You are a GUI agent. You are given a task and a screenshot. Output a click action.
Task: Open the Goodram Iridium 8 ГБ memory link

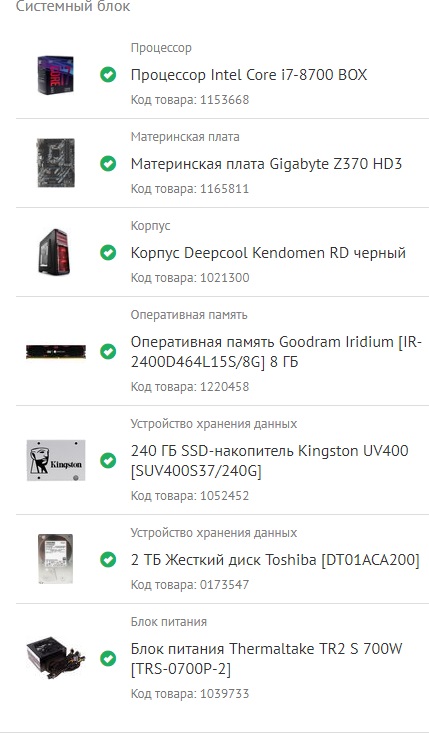(x=276, y=352)
